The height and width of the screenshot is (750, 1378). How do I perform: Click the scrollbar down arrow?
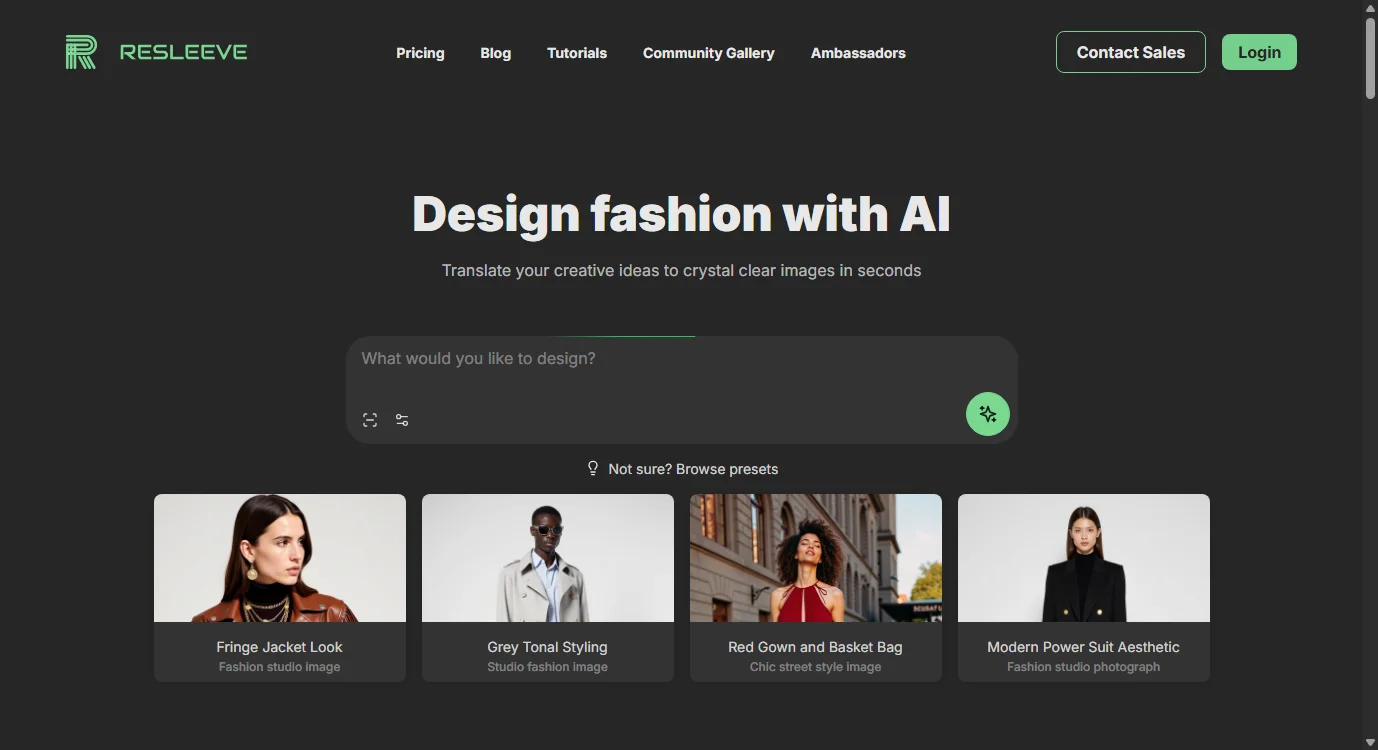coord(1369,742)
